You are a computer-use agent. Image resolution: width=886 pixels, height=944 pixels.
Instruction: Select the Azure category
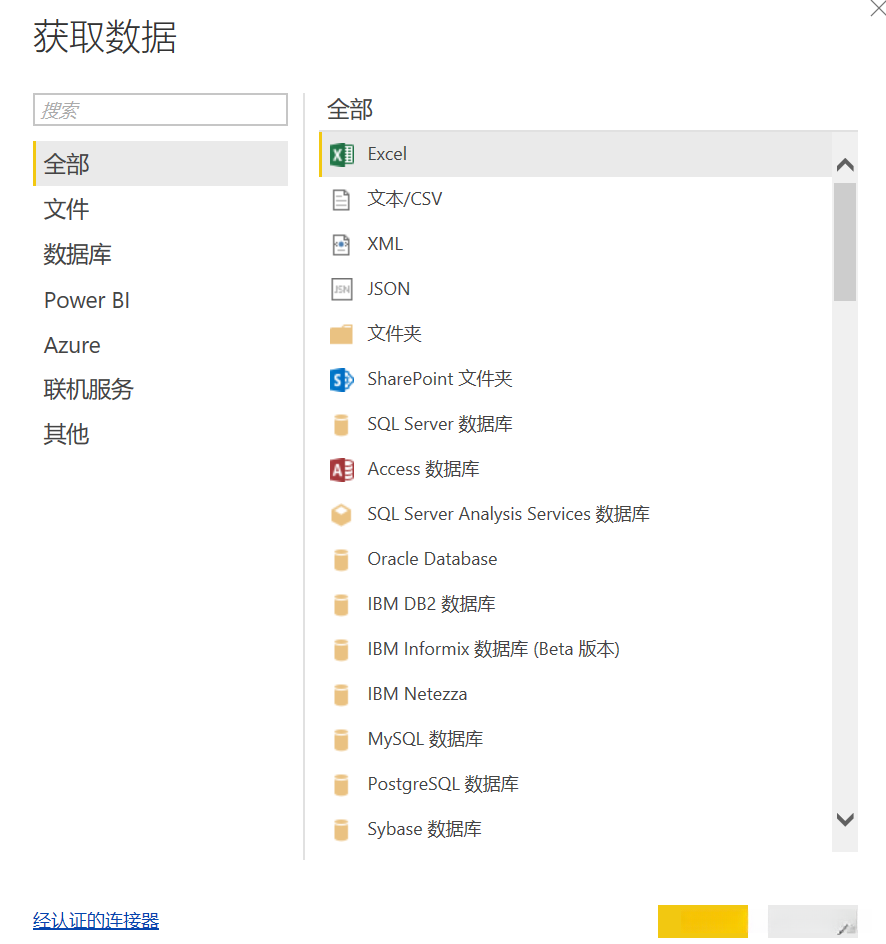click(72, 345)
